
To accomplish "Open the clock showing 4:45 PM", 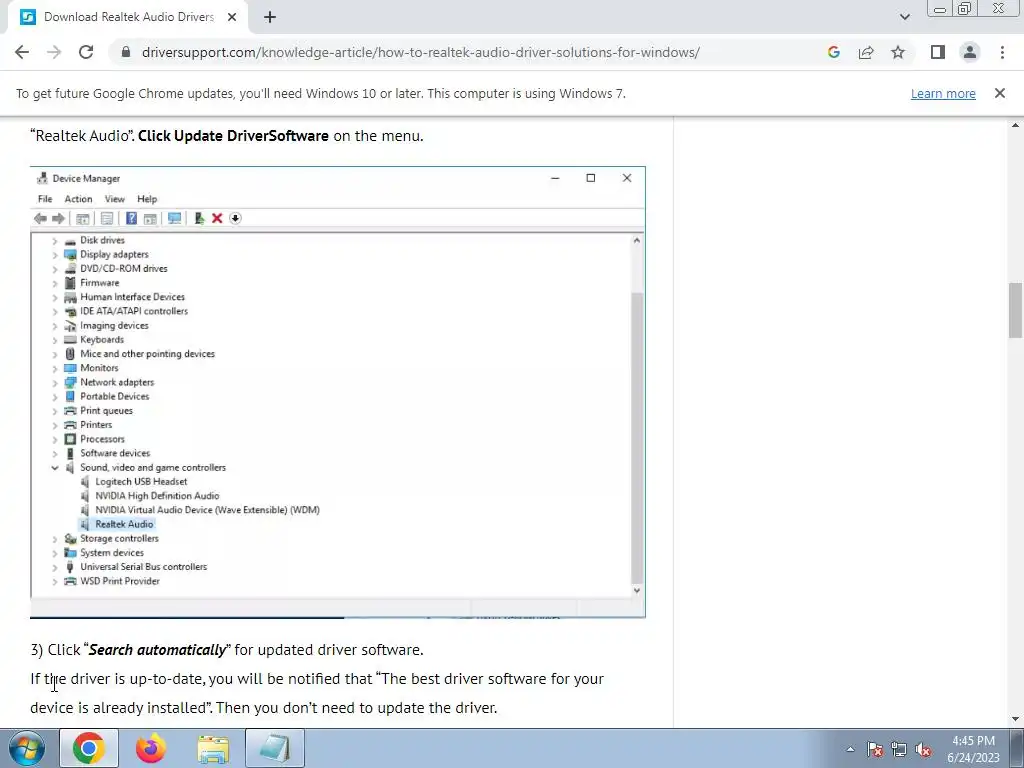I will (973, 749).
